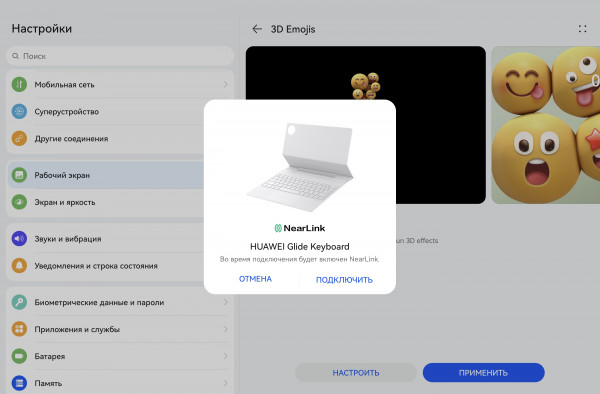Open Уведомления и строка состояния

[x=105, y=265]
